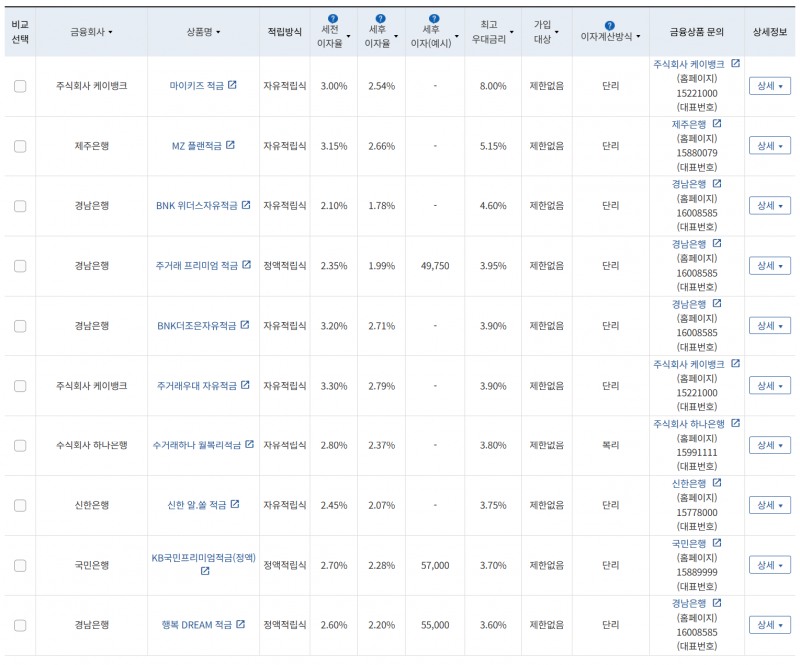
Task: Open 행복 DREAM 적금 product link
Action: pyautogui.click(x=196, y=625)
